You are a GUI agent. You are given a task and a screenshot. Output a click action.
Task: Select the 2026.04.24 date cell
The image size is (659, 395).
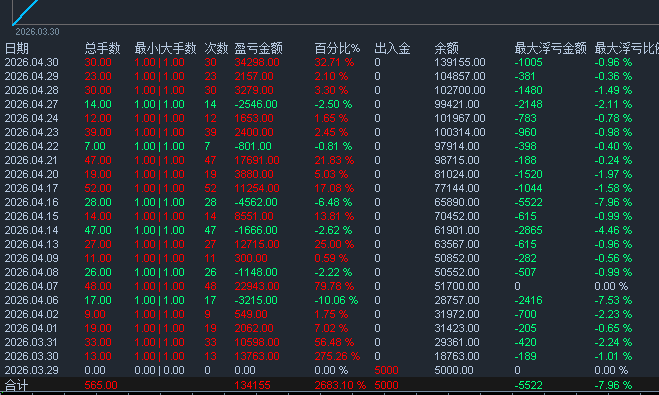click(x=32, y=118)
